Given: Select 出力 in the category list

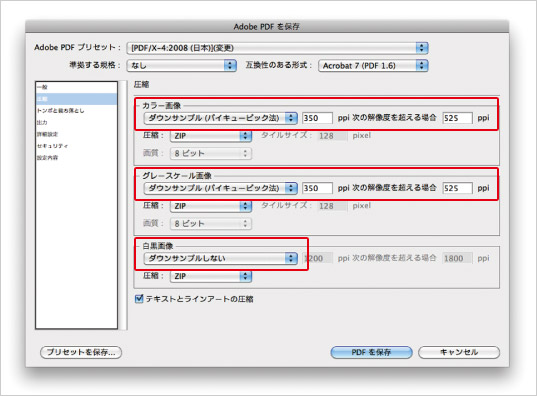Looking at the screenshot, I should [x=76, y=122].
